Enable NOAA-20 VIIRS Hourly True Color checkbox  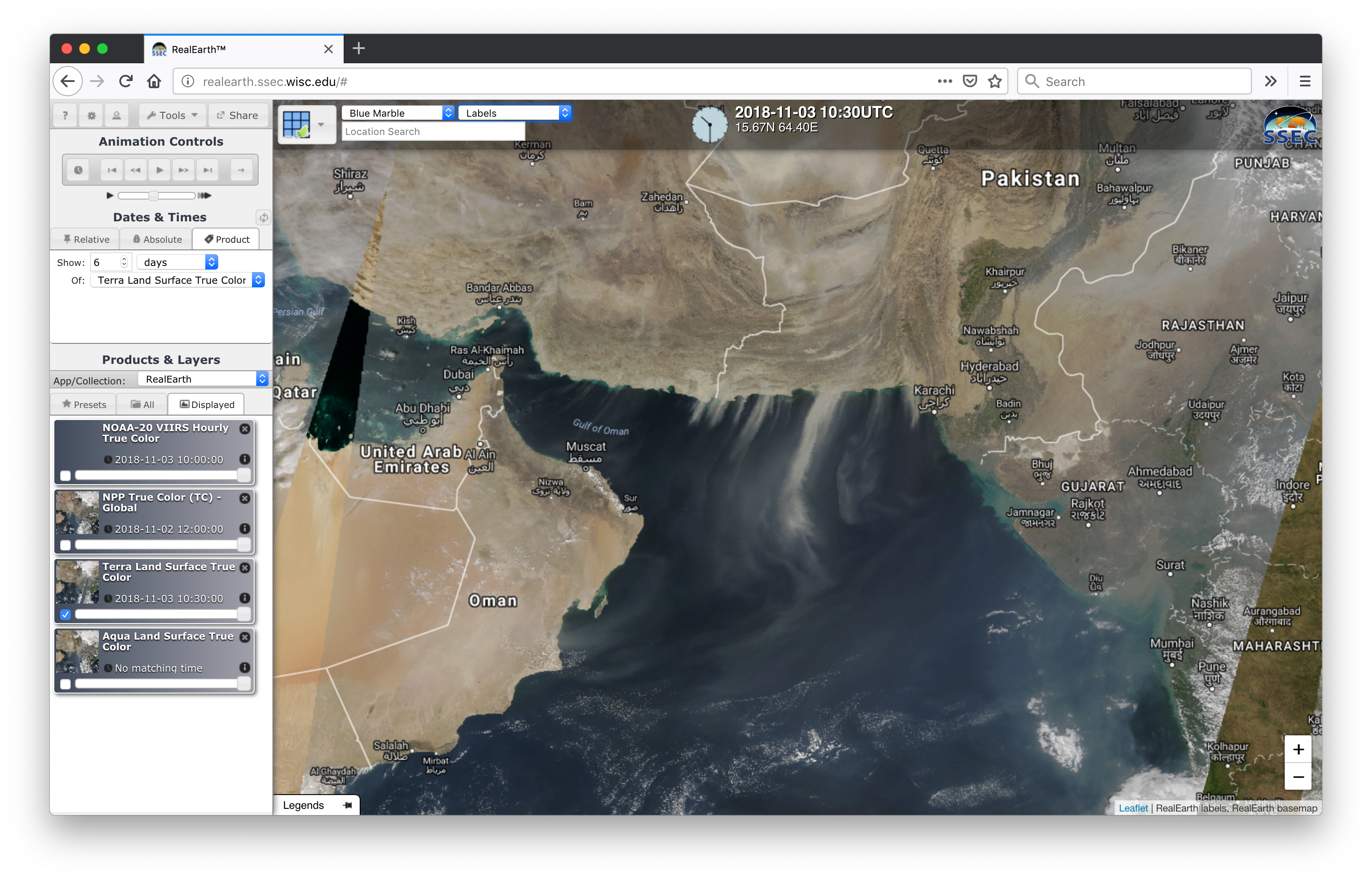click(66, 475)
